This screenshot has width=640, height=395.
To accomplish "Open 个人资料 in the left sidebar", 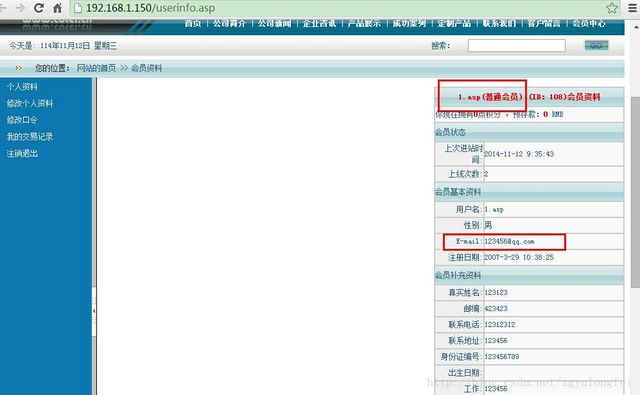I will click(22, 87).
